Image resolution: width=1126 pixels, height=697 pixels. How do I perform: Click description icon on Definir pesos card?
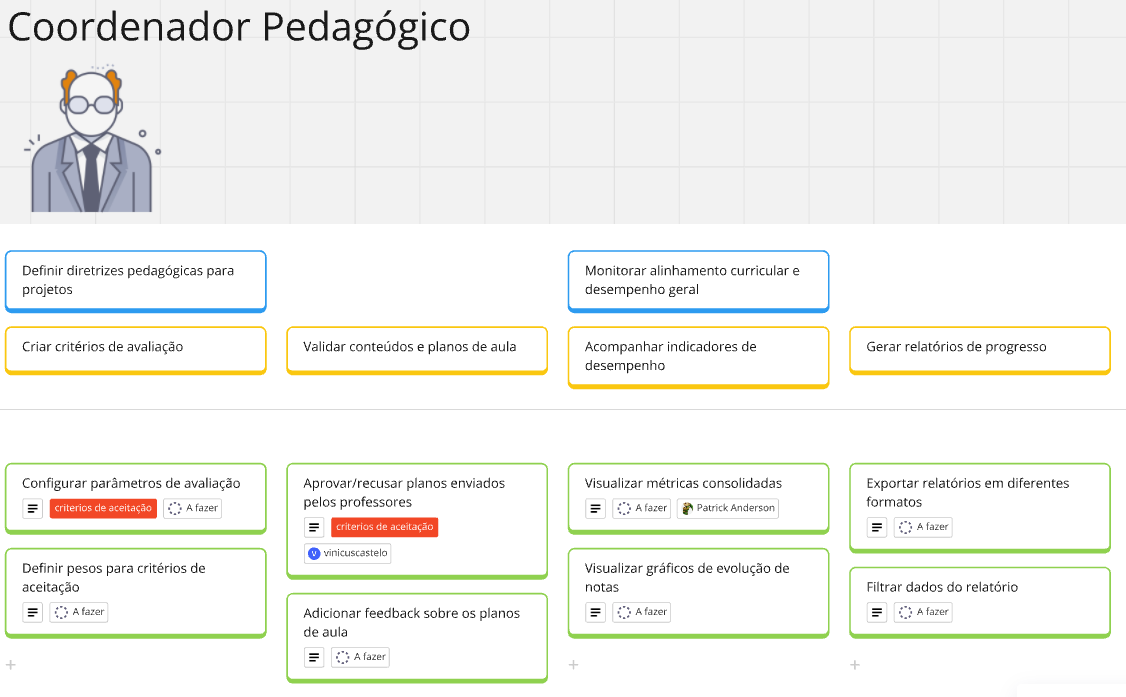click(32, 612)
